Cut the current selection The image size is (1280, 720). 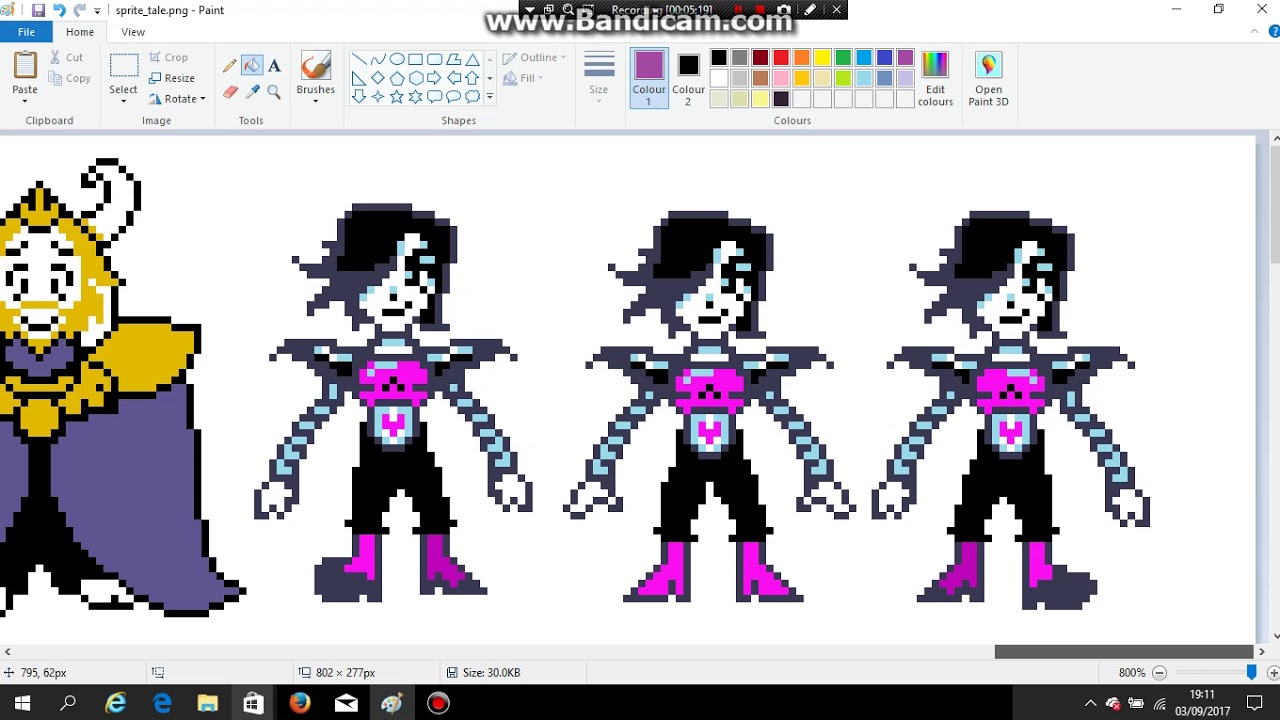[67, 57]
